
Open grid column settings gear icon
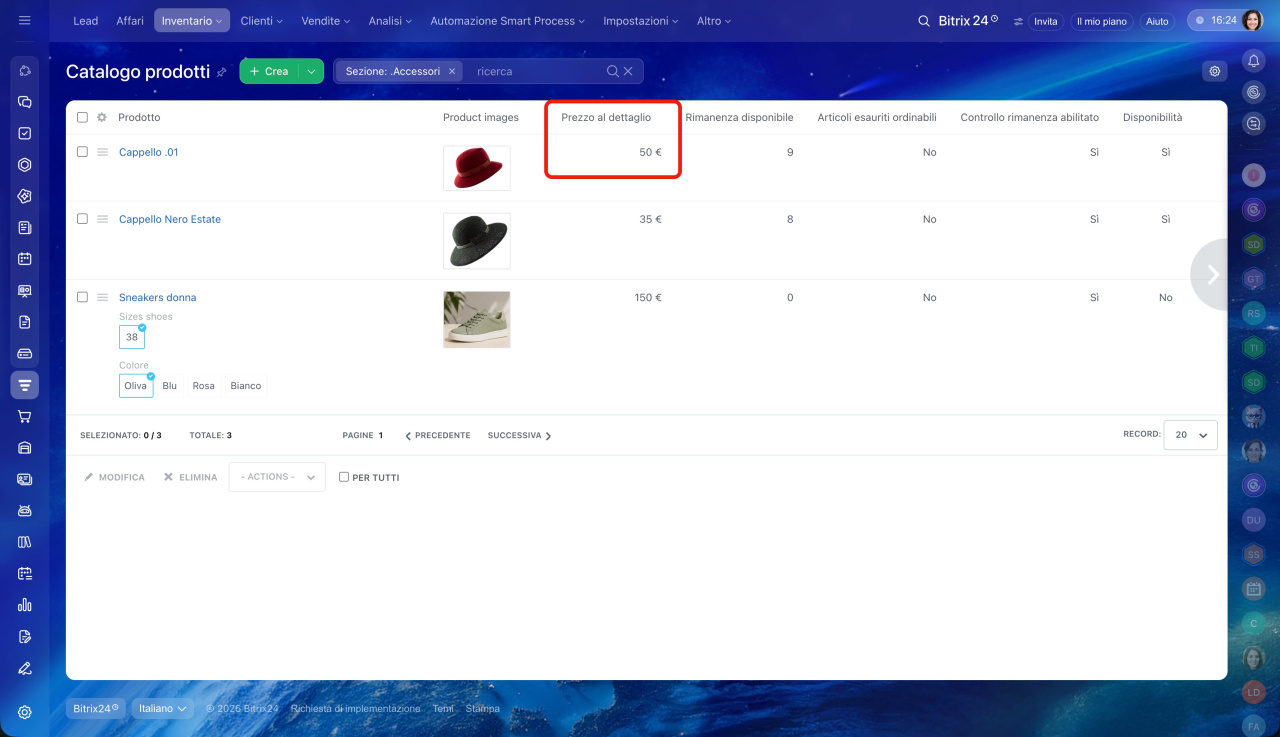102,117
